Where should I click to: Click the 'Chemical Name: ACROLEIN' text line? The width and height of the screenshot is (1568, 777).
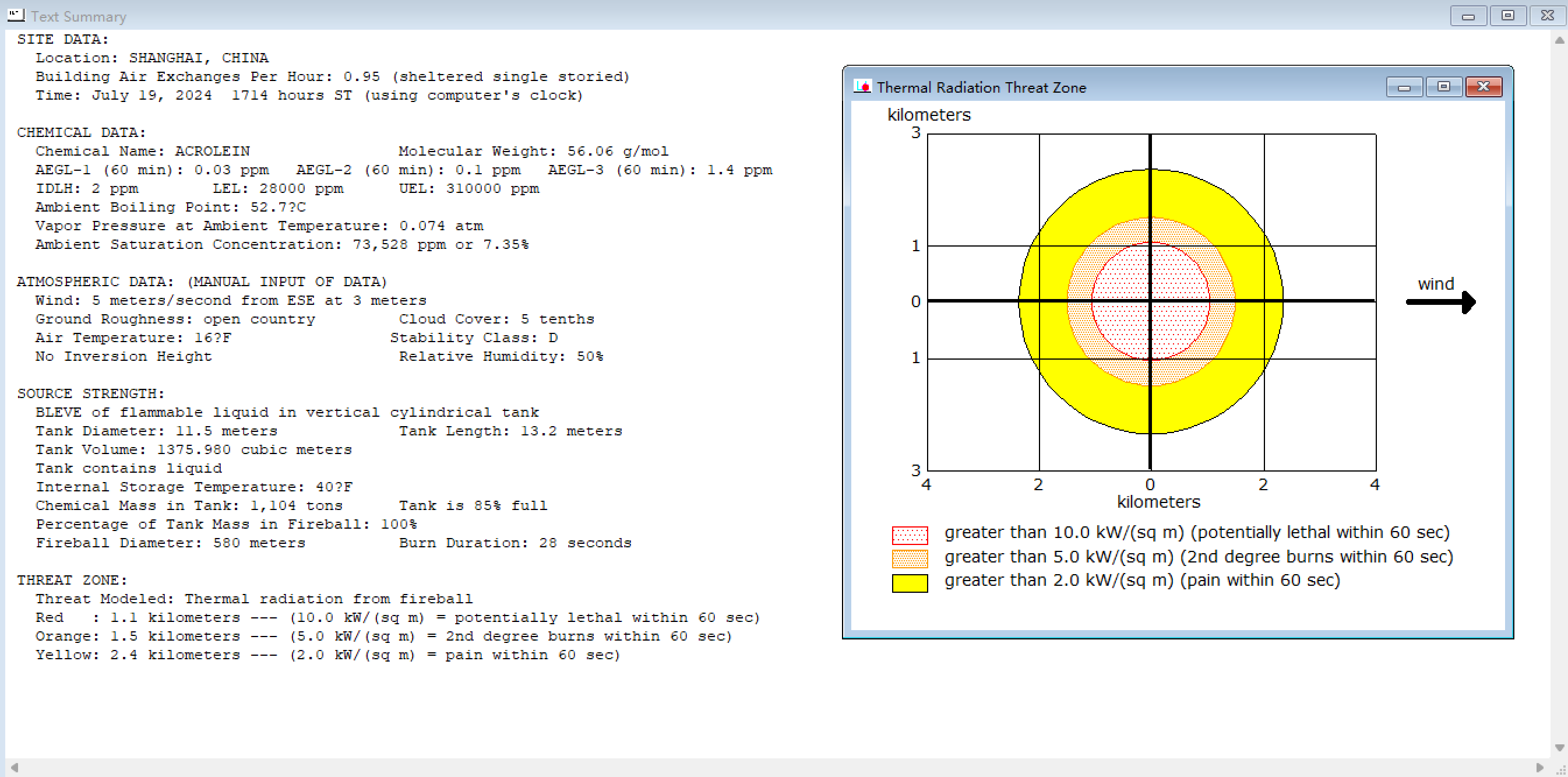(142, 151)
